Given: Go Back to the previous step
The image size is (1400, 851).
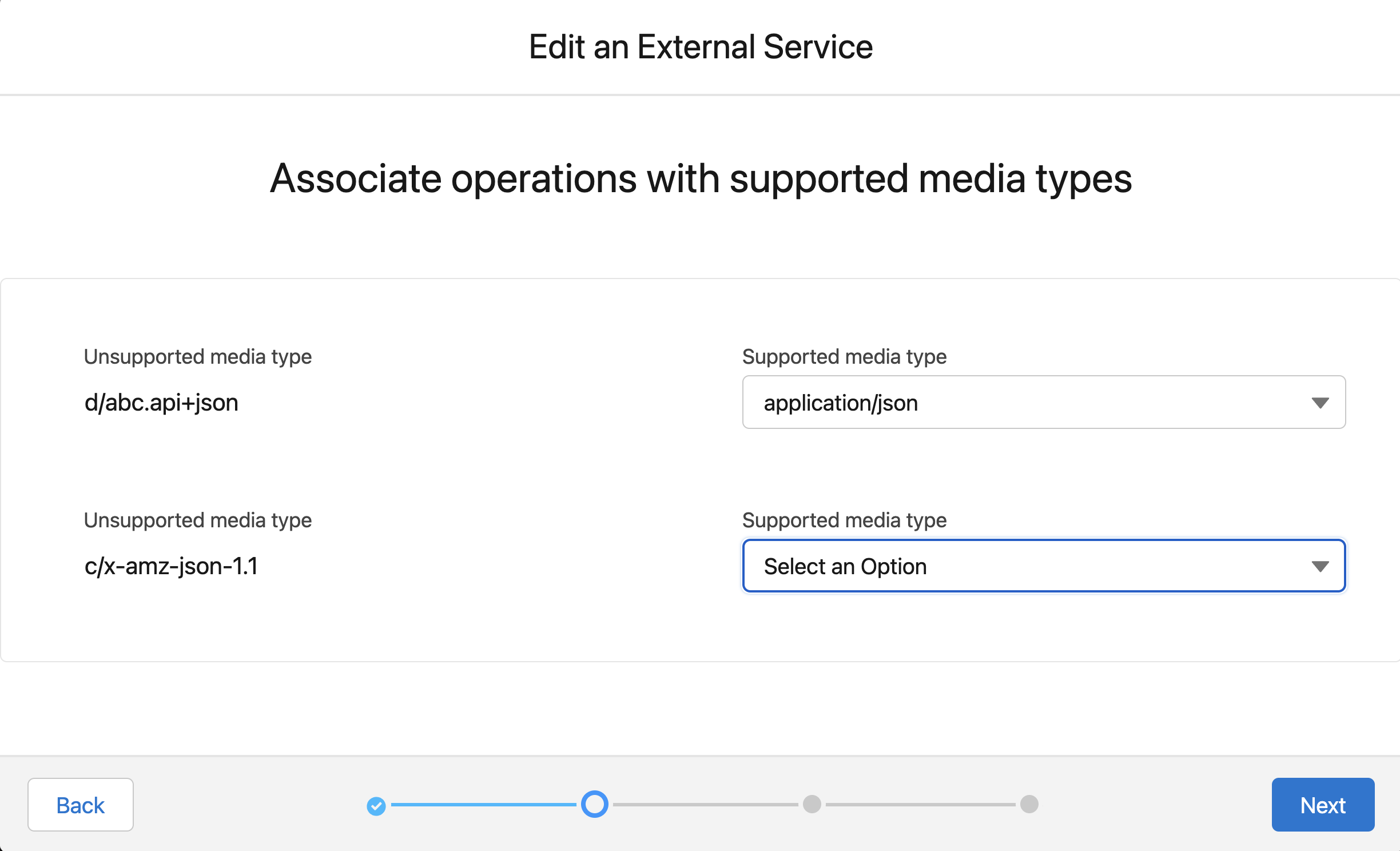Looking at the screenshot, I should click(81, 805).
